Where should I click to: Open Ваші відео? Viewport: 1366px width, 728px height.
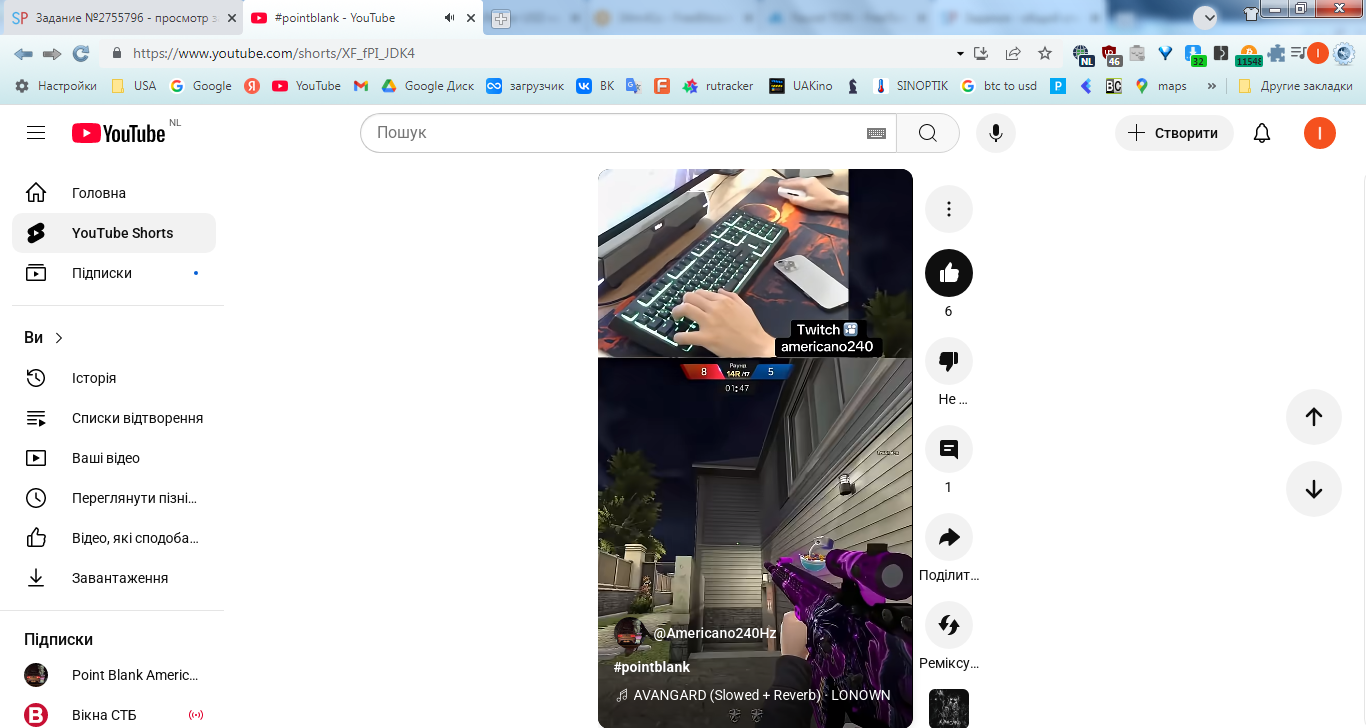pos(114,458)
